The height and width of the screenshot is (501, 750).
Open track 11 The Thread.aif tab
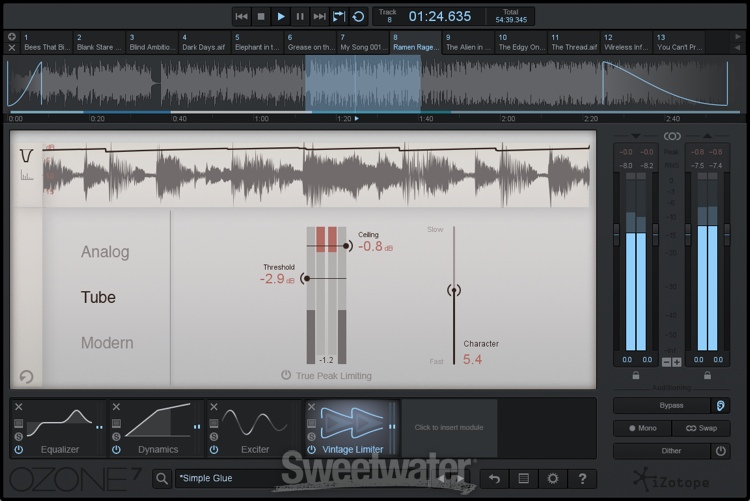574,43
